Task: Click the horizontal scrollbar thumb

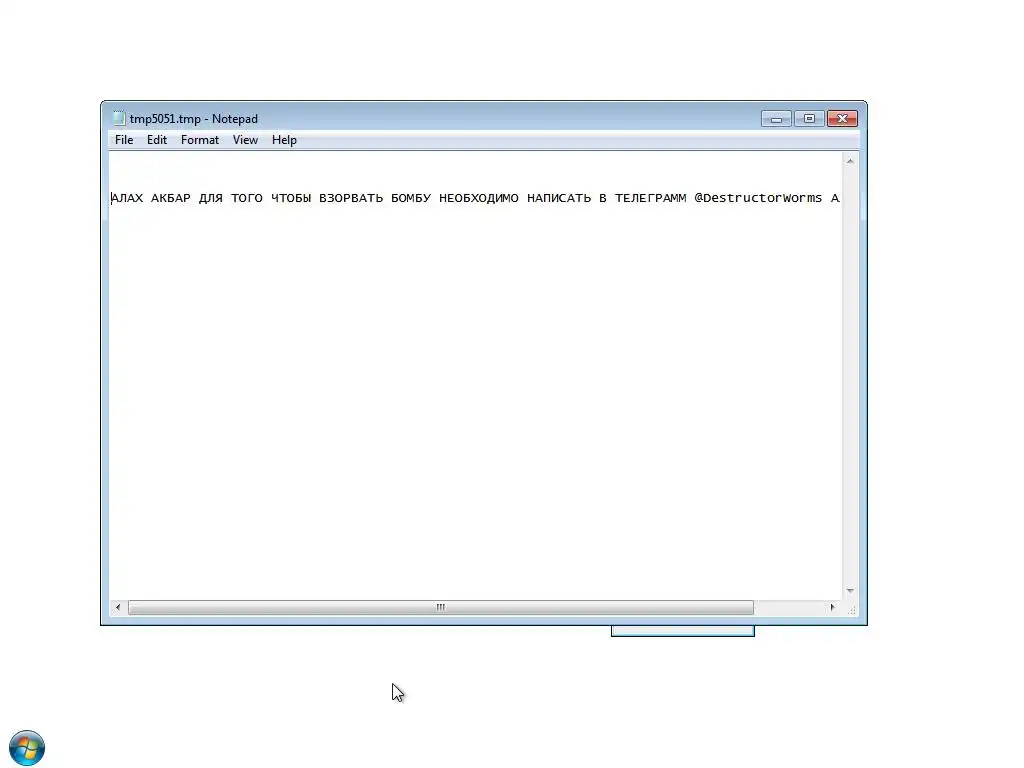Action: [441, 607]
